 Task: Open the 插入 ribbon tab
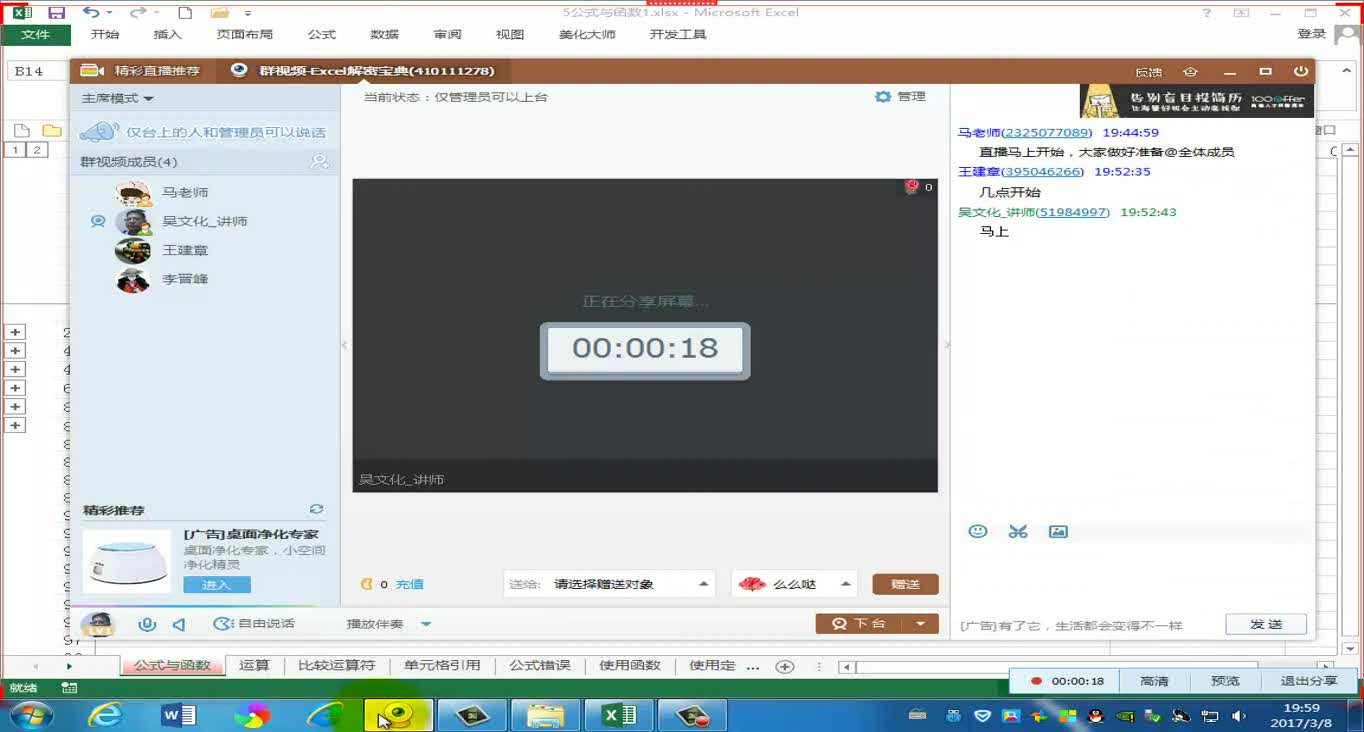167,34
